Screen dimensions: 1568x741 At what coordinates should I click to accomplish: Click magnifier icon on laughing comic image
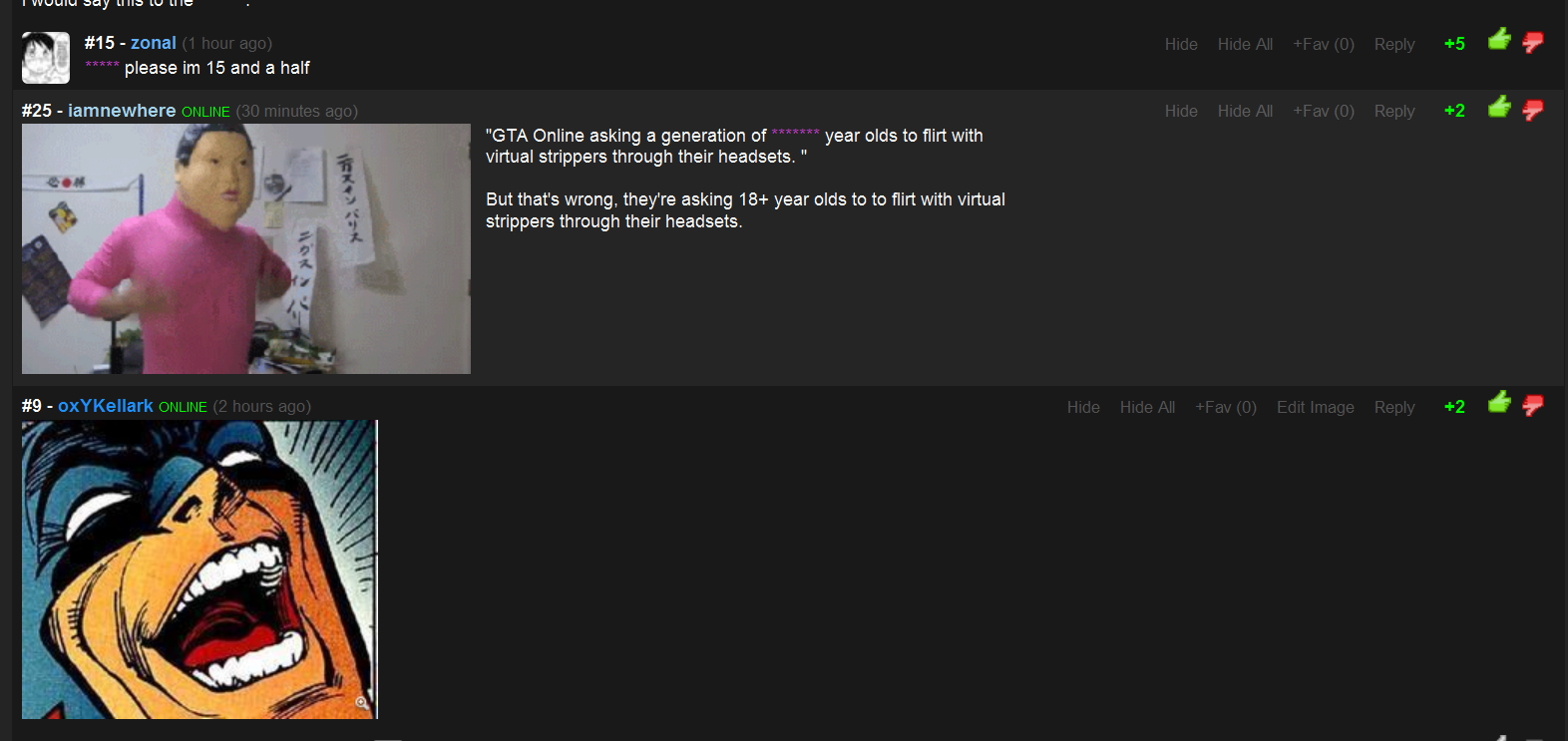[362, 703]
